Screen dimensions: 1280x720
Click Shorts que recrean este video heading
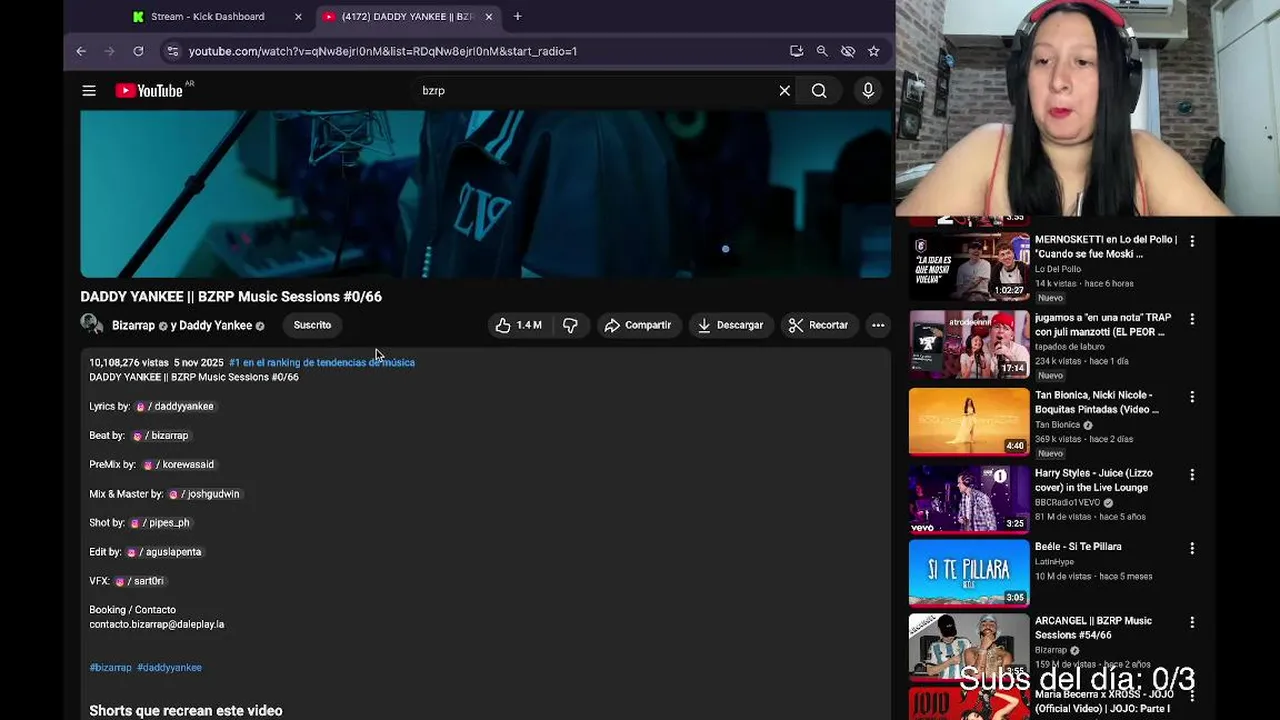coord(186,711)
